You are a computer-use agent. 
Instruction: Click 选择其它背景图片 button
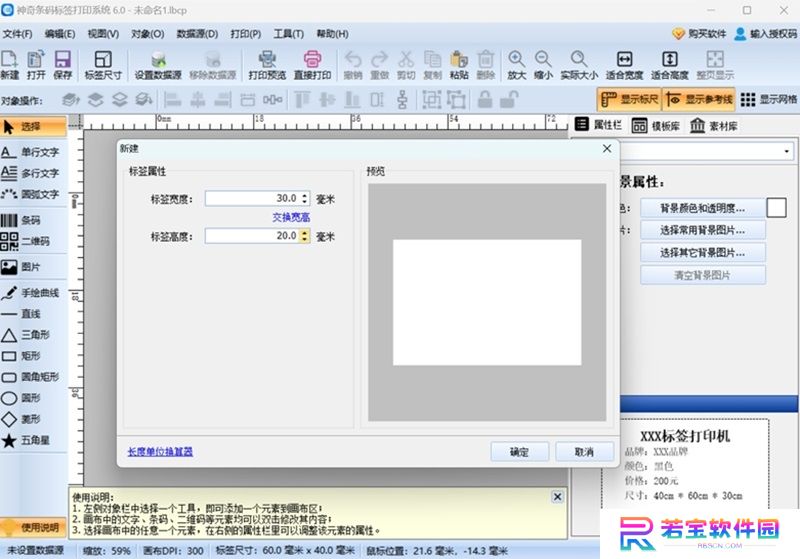click(703, 252)
